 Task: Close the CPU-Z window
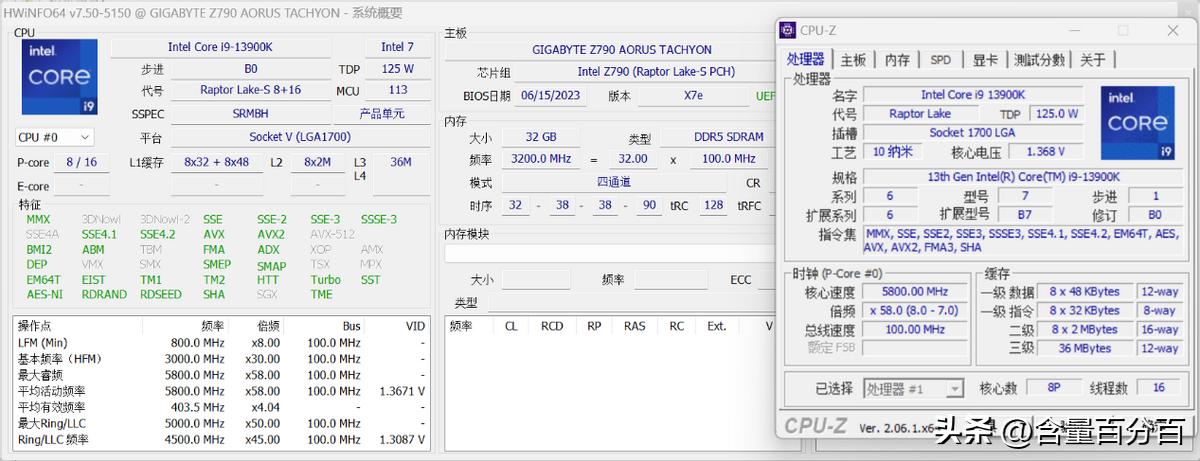point(1173,30)
